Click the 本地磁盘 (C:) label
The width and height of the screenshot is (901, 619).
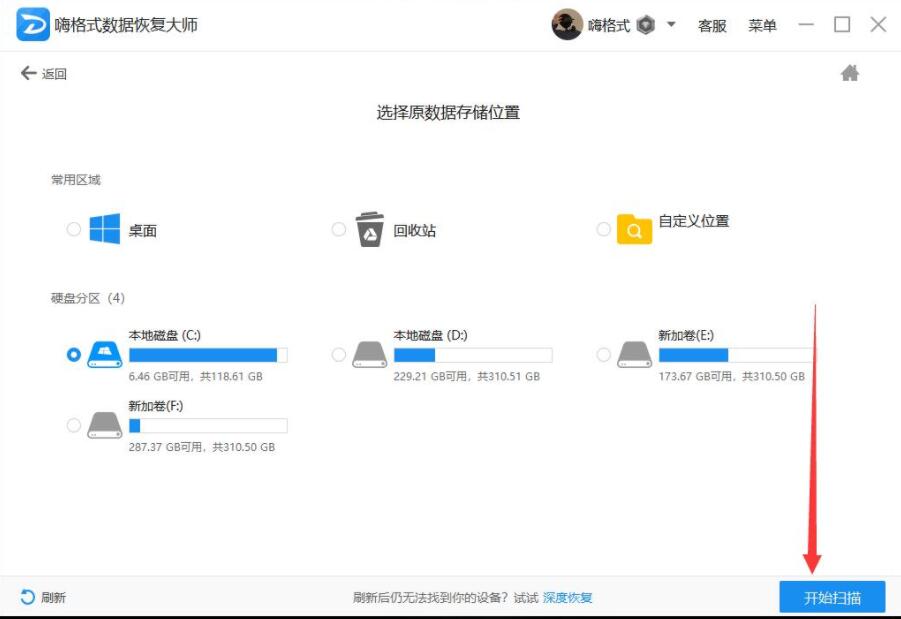(164, 335)
